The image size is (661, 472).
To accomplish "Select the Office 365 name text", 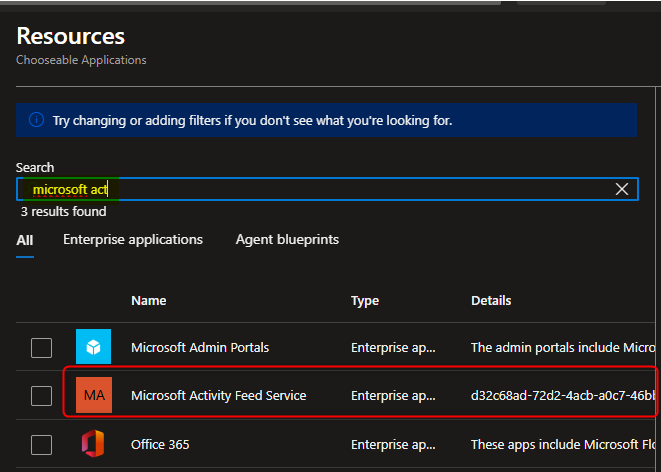I will click(160, 444).
